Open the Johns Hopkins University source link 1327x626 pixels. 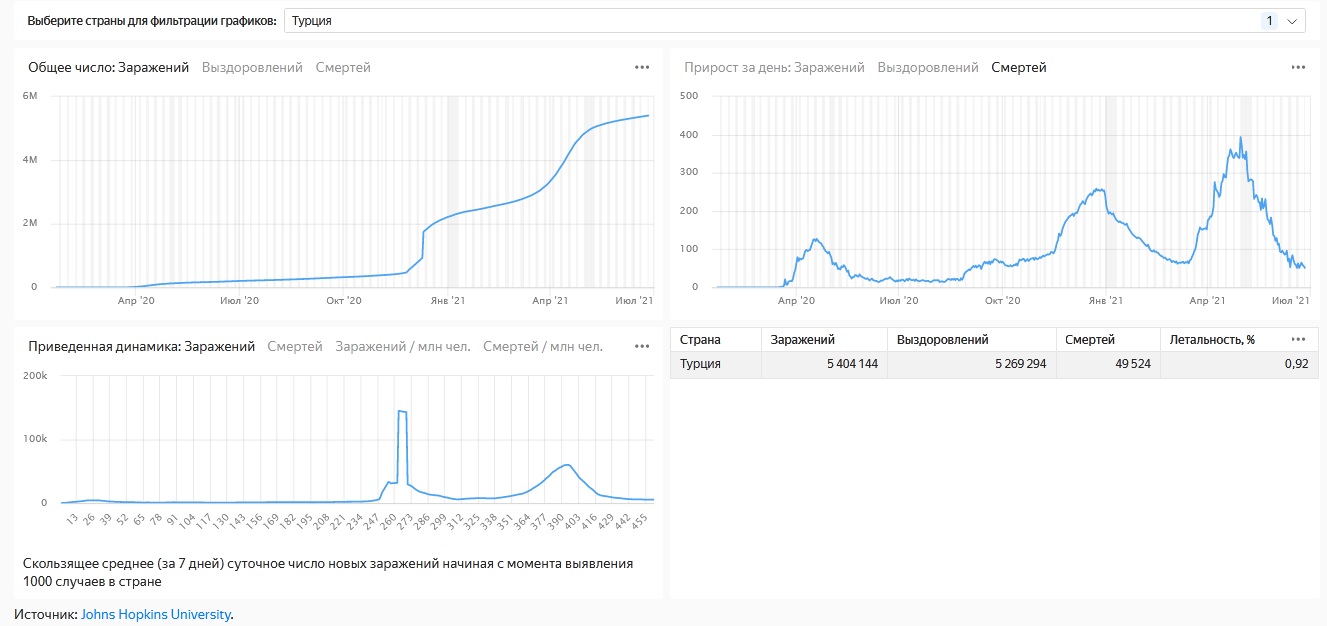[x=155, y=614]
